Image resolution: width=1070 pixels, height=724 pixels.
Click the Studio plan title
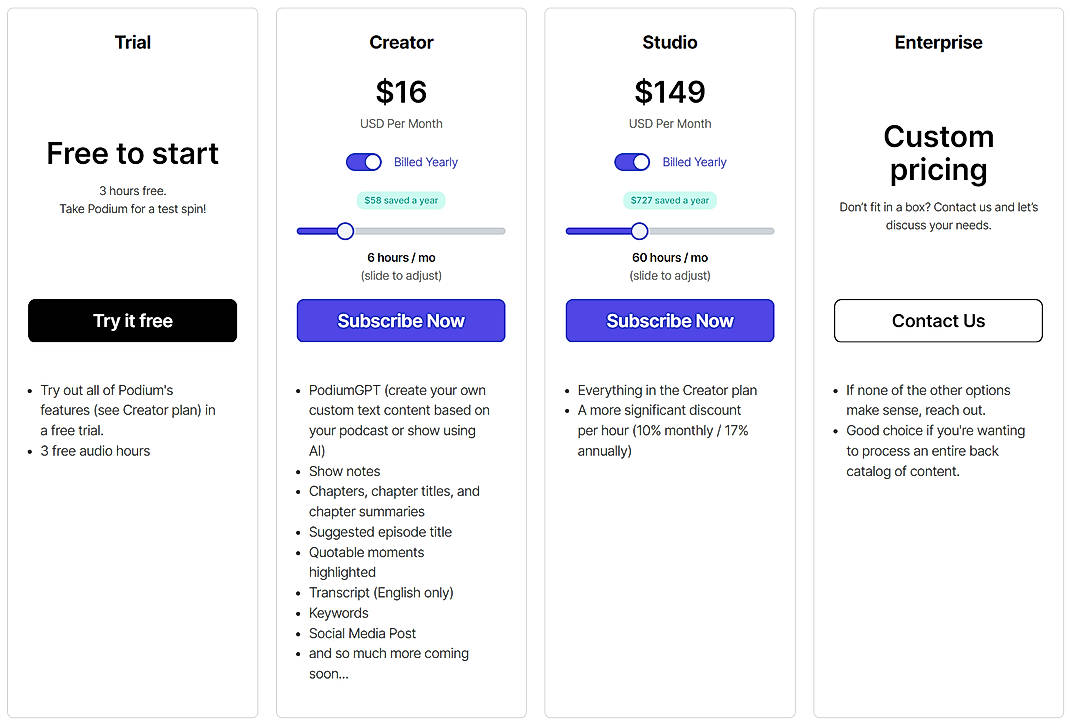coord(669,42)
